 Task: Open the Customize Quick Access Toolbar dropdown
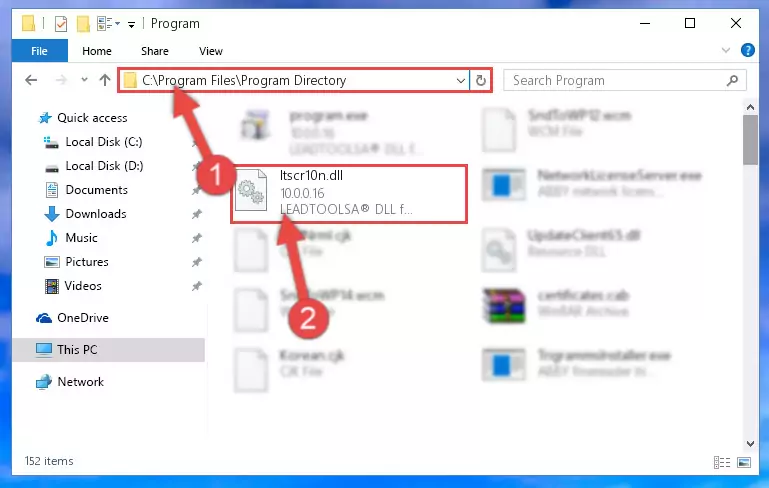pyautogui.click(x=131, y=24)
